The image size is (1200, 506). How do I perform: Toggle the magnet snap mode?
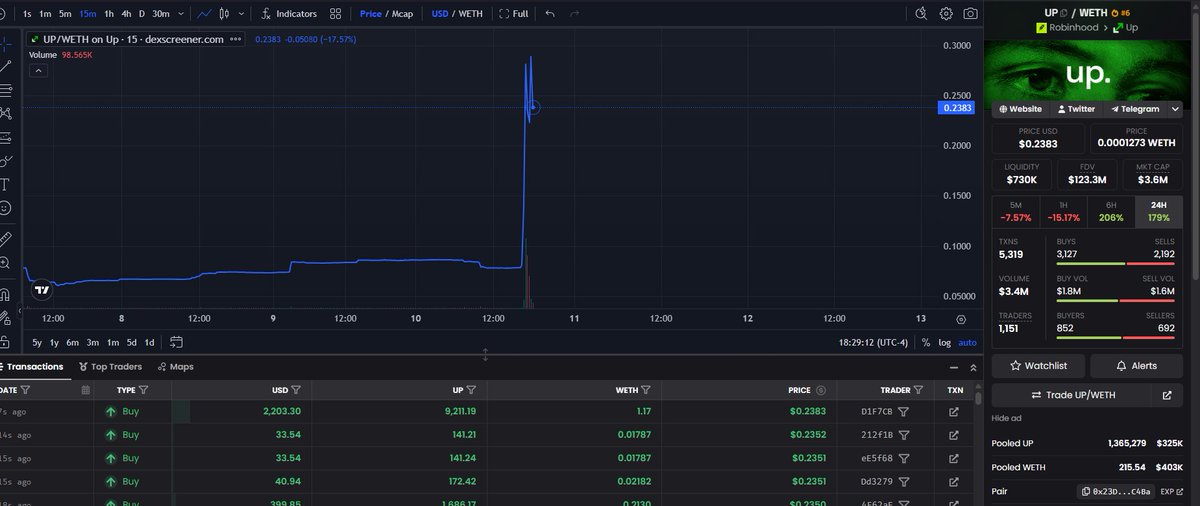point(5,294)
